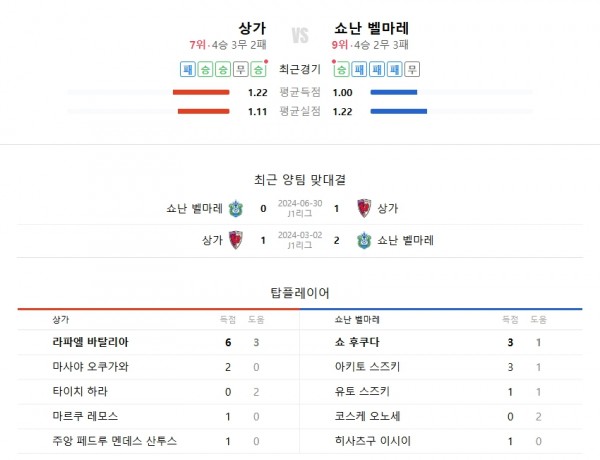Click Sagan crest in 2024-03-02 match row
The image size is (600, 460).
click(x=236, y=240)
